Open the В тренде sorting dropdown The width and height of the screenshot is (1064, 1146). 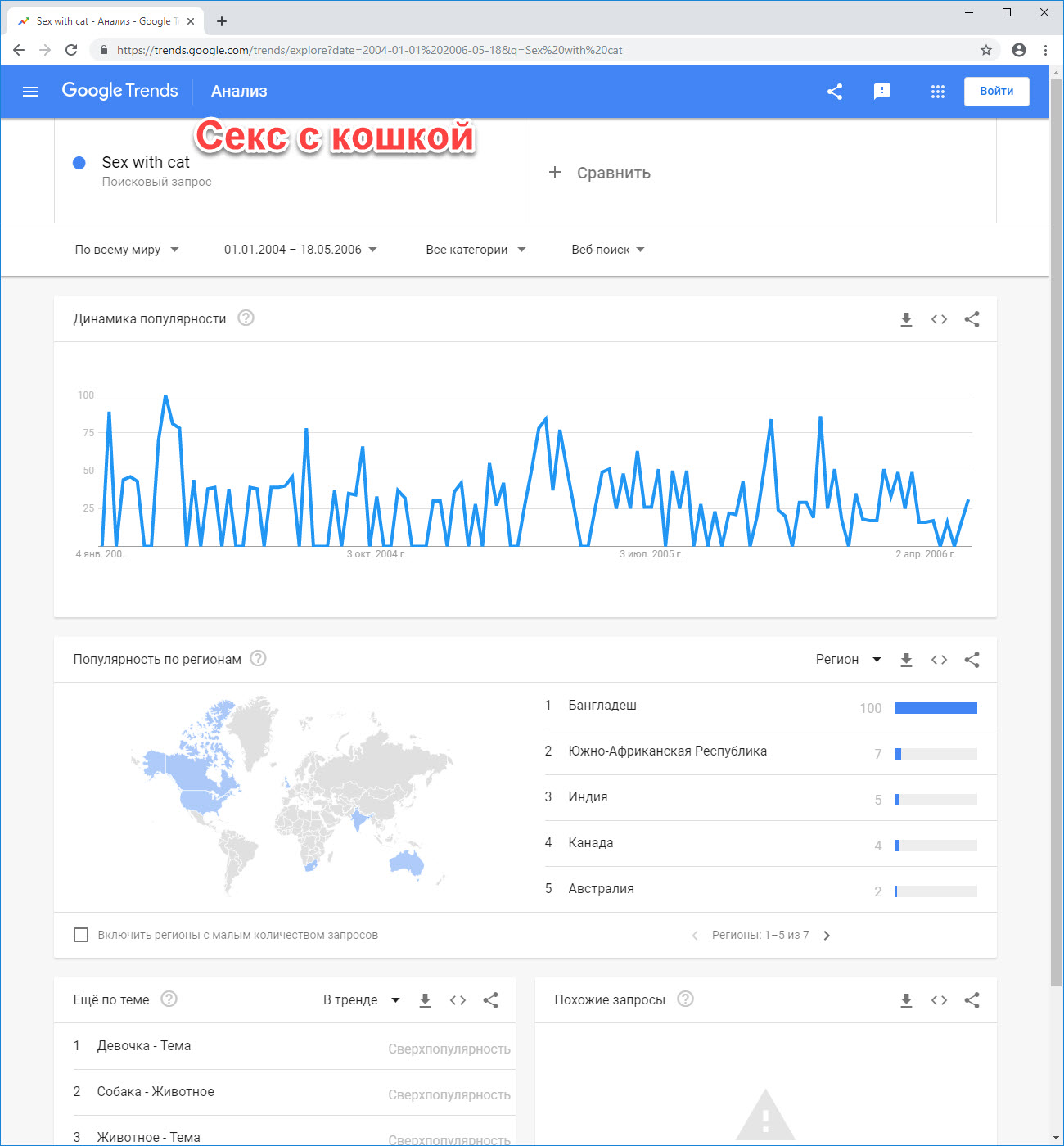click(x=361, y=1000)
